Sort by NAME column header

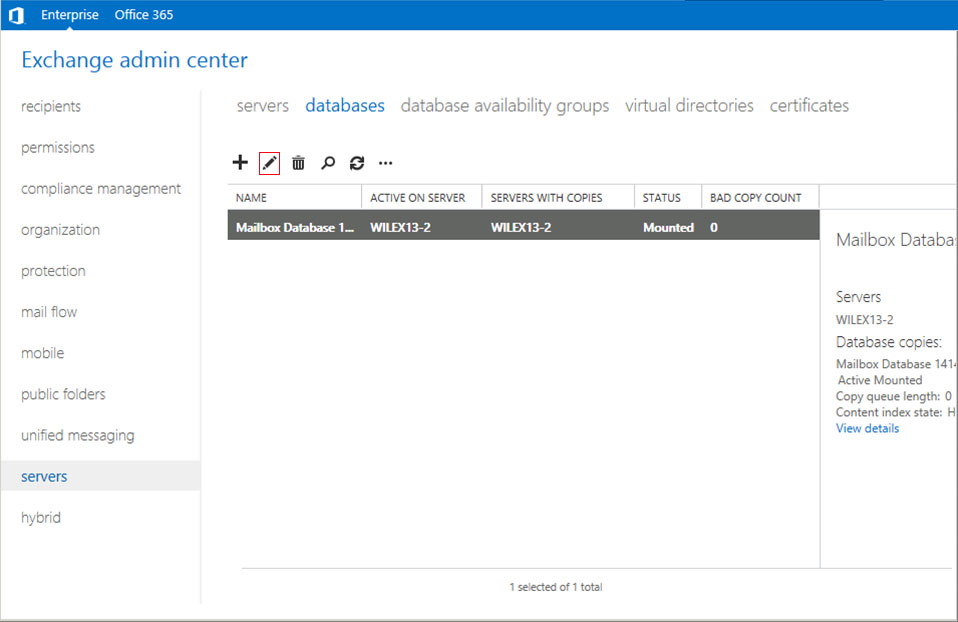[x=251, y=197]
